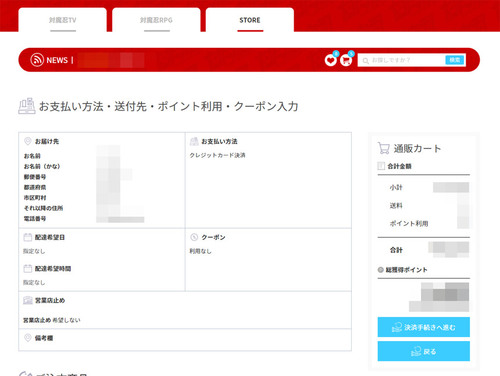The width and height of the screenshot is (500, 376).
Task: Click the 市区町村 label
Action: (x=35, y=198)
